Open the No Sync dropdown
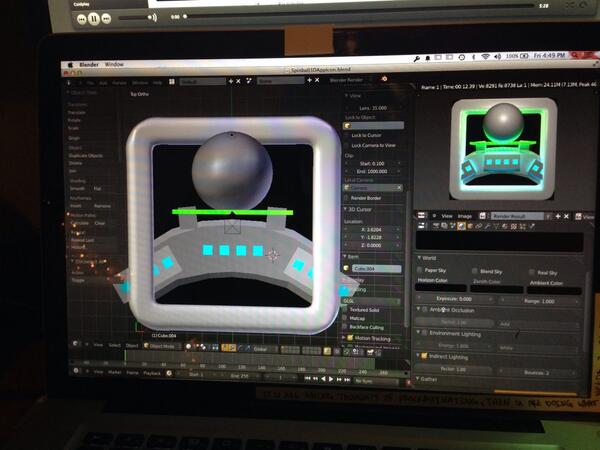Image resolution: width=600 pixels, height=450 pixels. pos(376,381)
